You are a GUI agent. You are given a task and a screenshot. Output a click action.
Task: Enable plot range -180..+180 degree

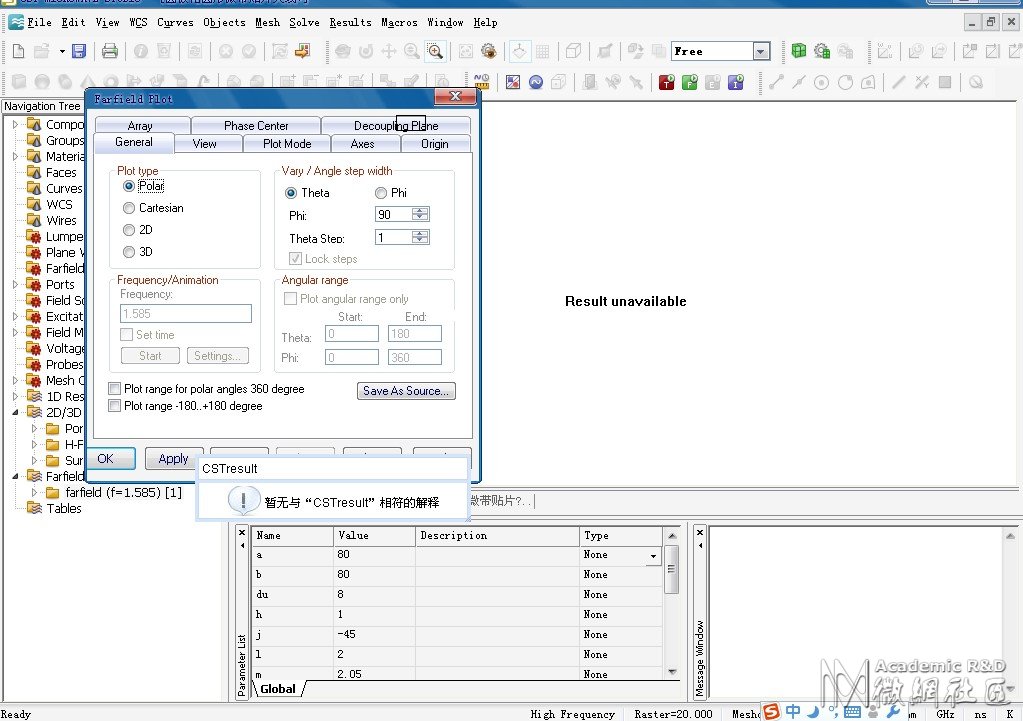point(115,406)
